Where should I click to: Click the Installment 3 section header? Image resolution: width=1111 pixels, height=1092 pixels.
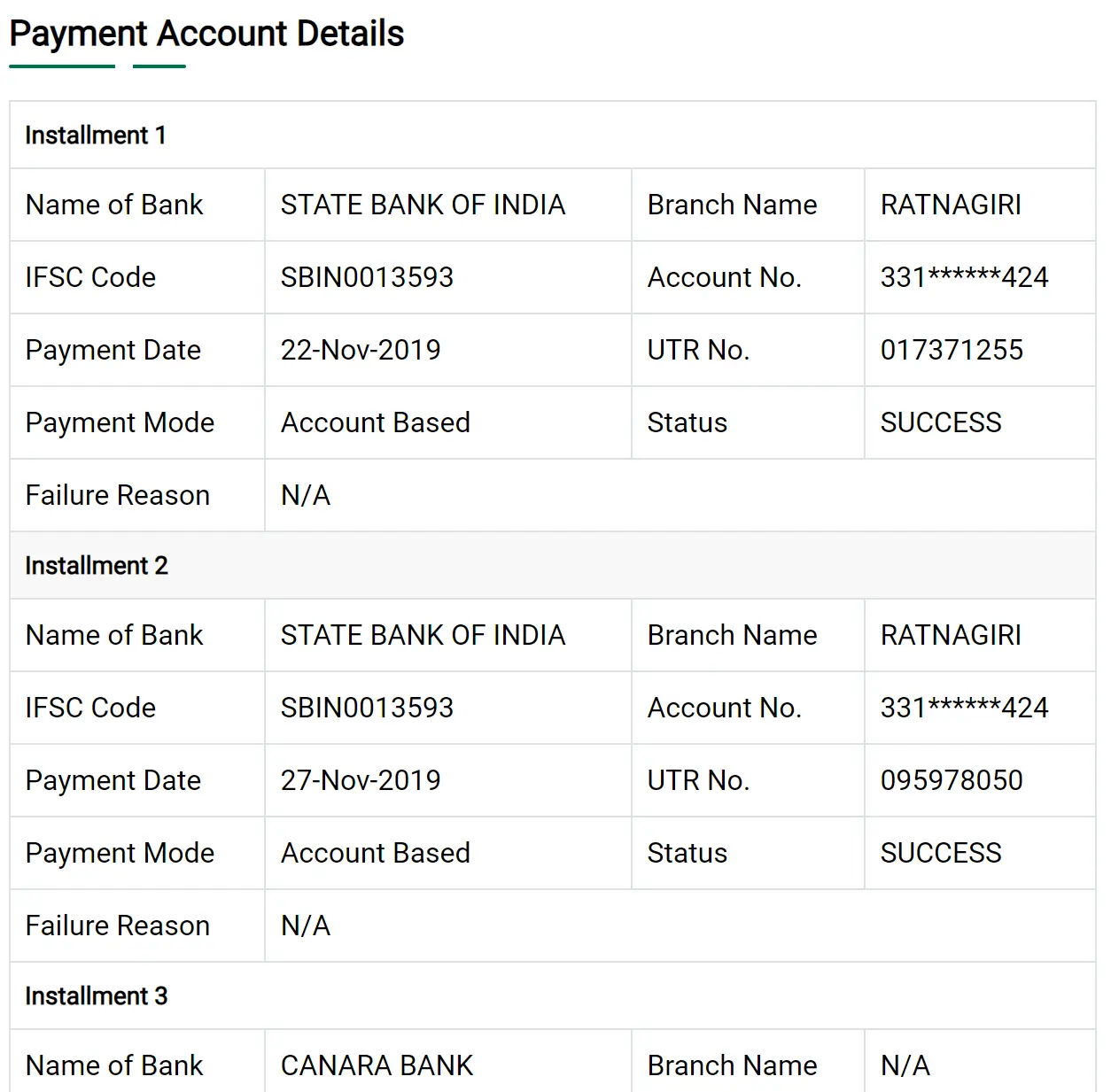click(x=97, y=996)
